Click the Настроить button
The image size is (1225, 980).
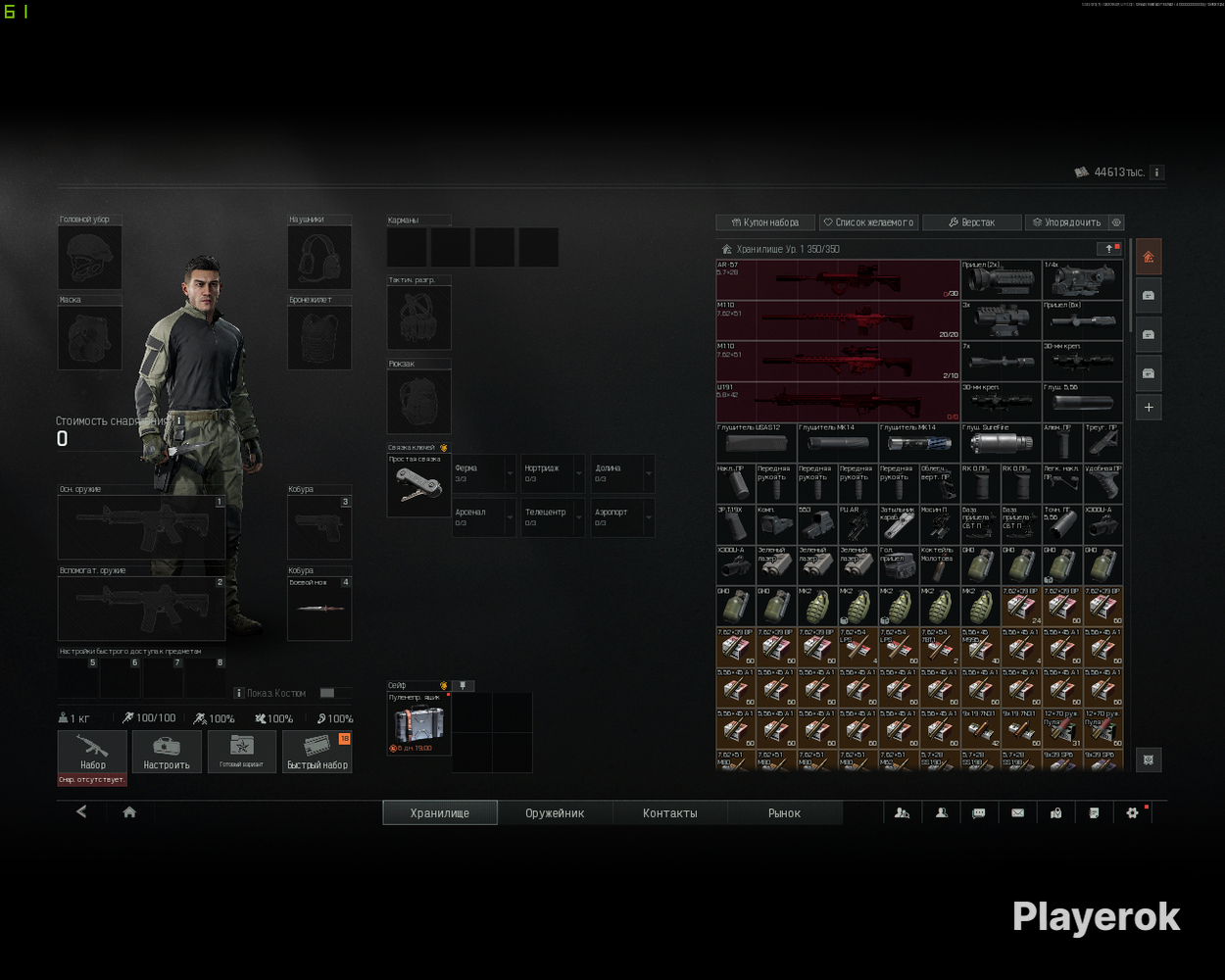(167, 752)
